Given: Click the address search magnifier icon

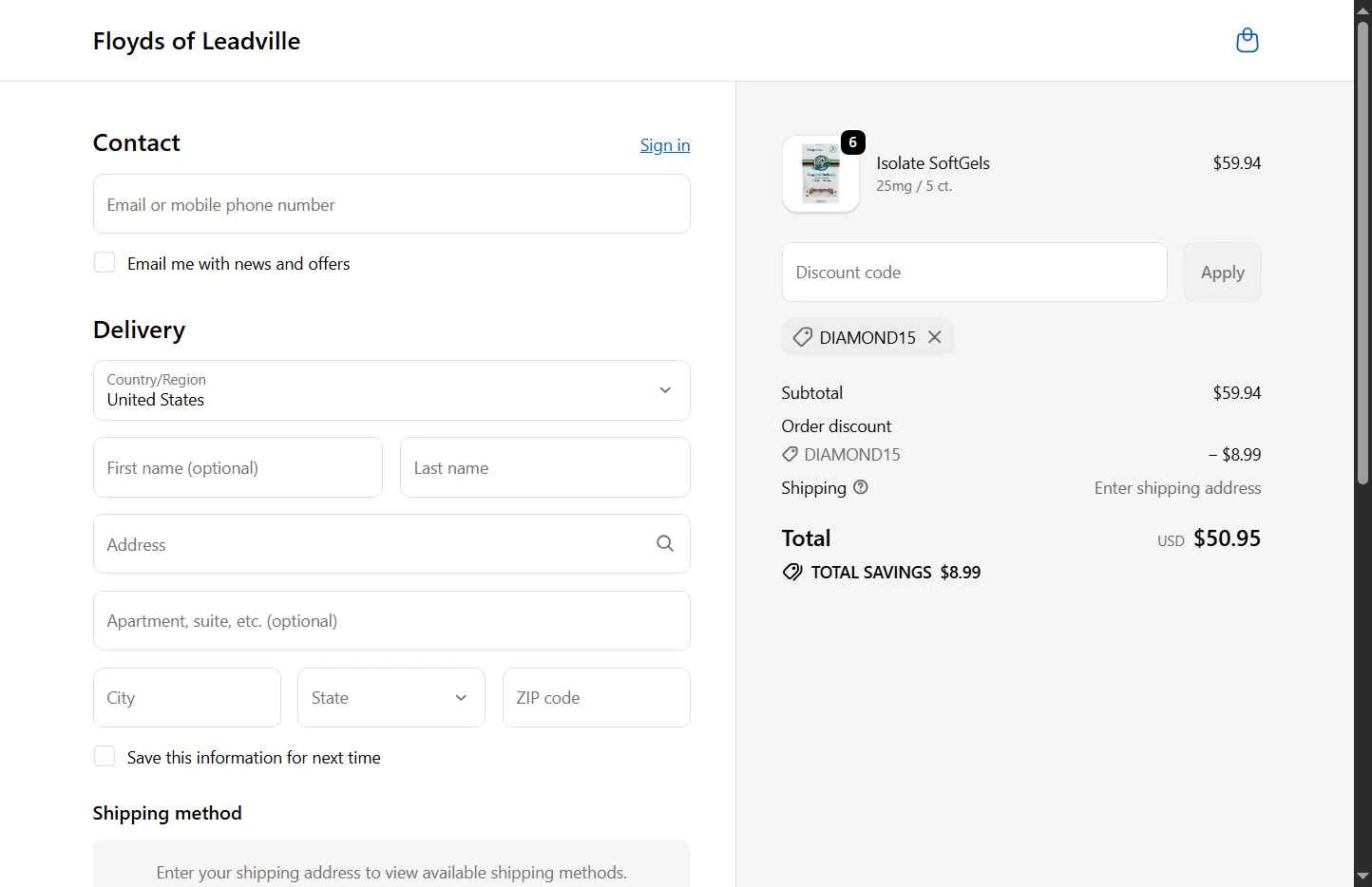Looking at the screenshot, I should (665, 543).
